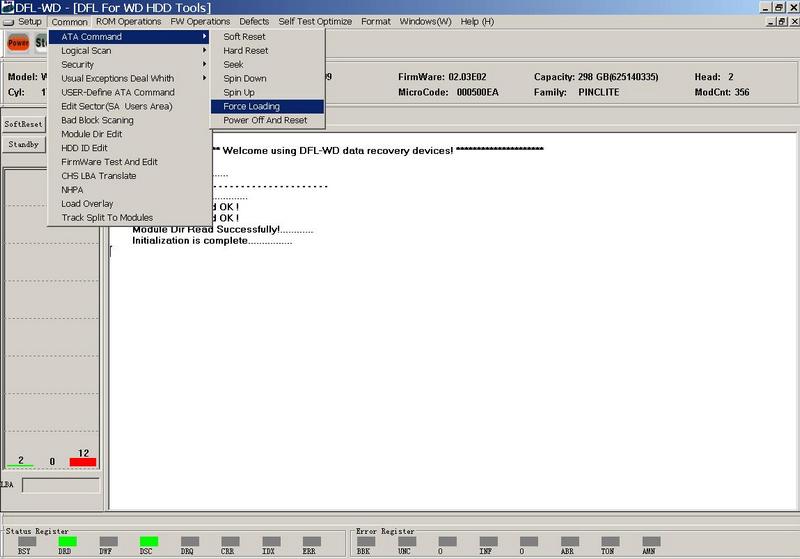Open the Windows(W) menu
The width and height of the screenshot is (800, 559).
point(426,21)
